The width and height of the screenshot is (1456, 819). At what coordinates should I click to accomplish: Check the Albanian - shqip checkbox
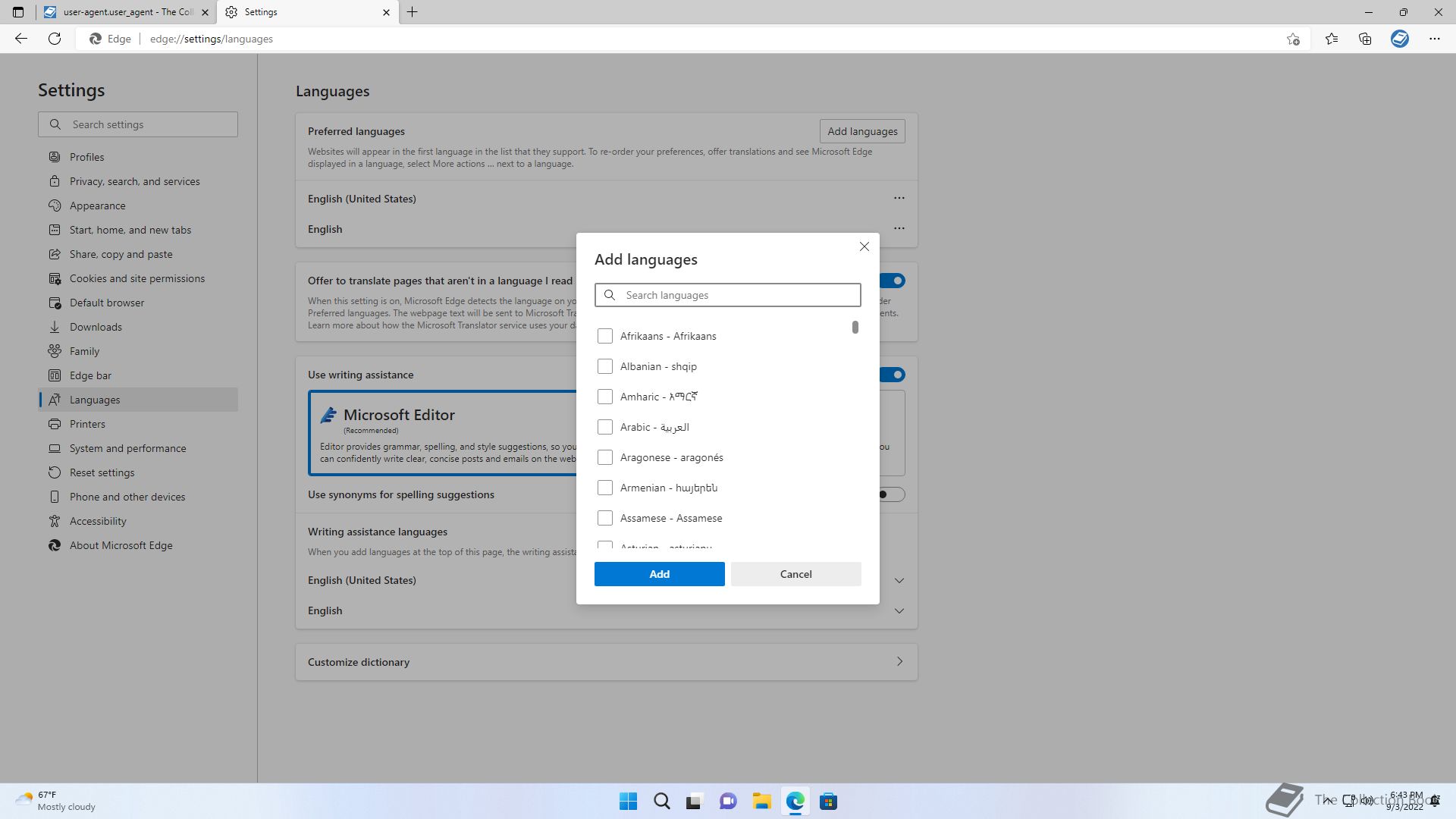click(x=604, y=366)
